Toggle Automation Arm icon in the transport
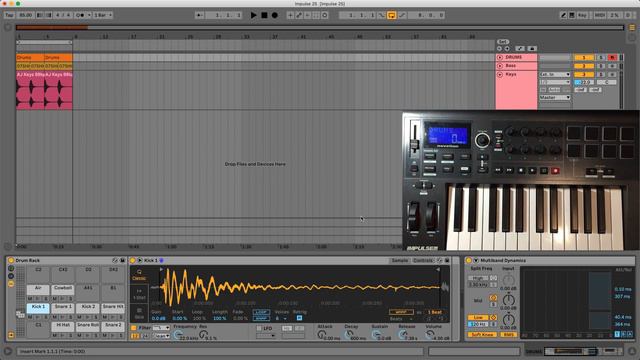Image resolution: width=640 pixels, height=360 pixels. click(x=299, y=15)
